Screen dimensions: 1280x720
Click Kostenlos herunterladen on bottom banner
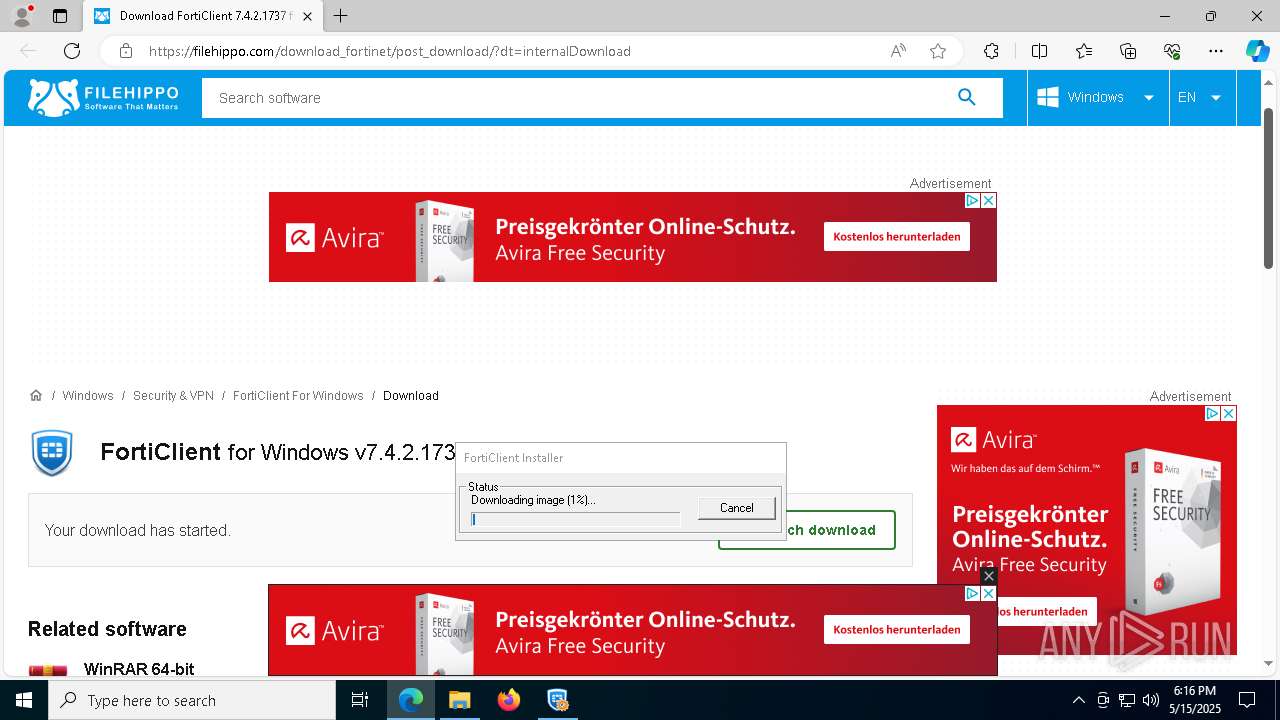click(x=896, y=629)
